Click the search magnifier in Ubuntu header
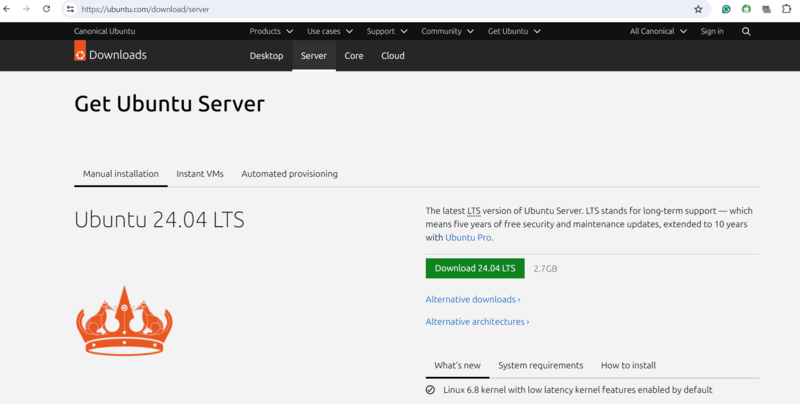800x404 pixels. click(x=746, y=32)
